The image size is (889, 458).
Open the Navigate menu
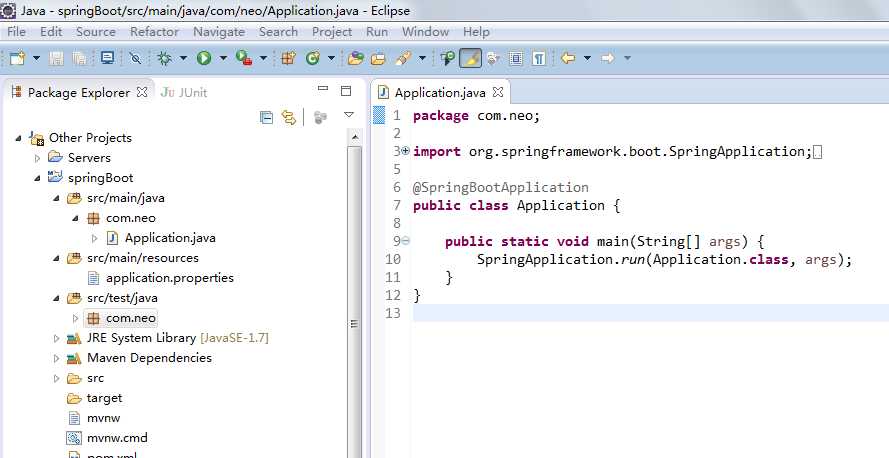click(x=219, y=32)
